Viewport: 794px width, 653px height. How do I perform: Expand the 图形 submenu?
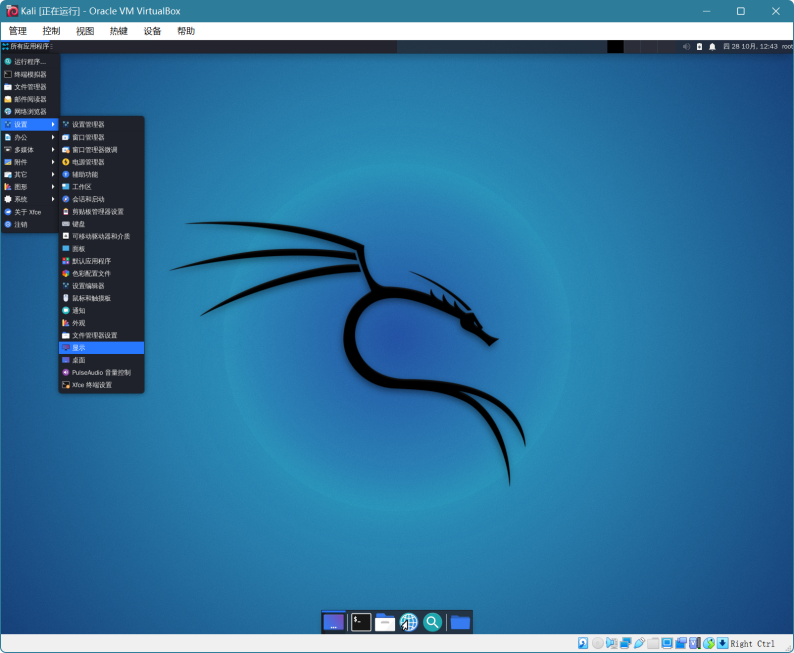30,187
